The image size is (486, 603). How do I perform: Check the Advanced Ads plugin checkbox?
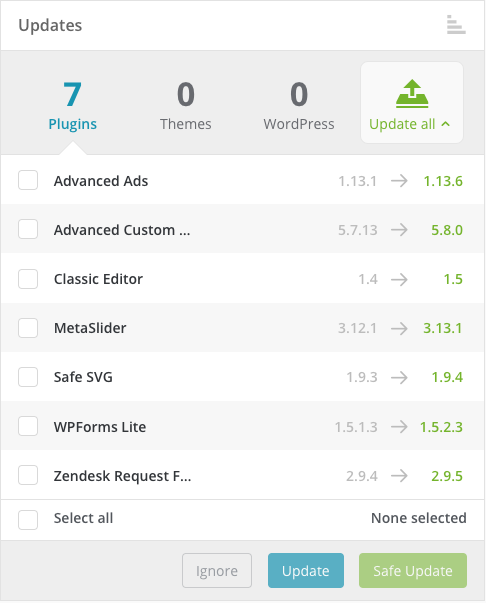(28, 180)
